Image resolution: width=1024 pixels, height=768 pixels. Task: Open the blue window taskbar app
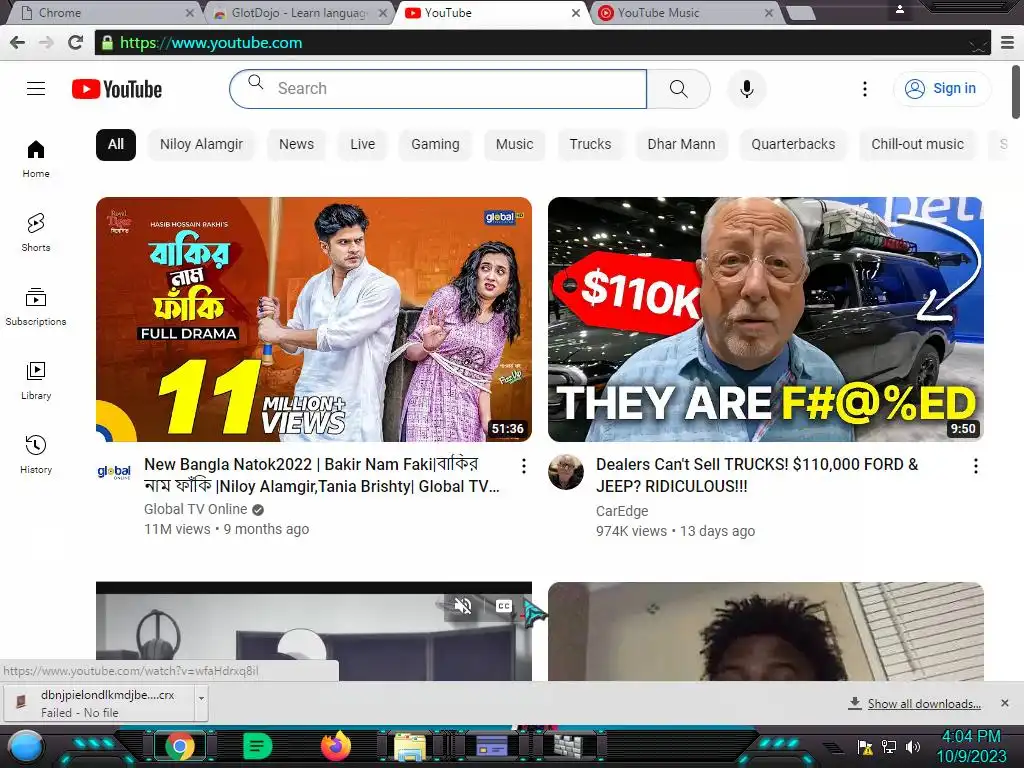[491, 746]
